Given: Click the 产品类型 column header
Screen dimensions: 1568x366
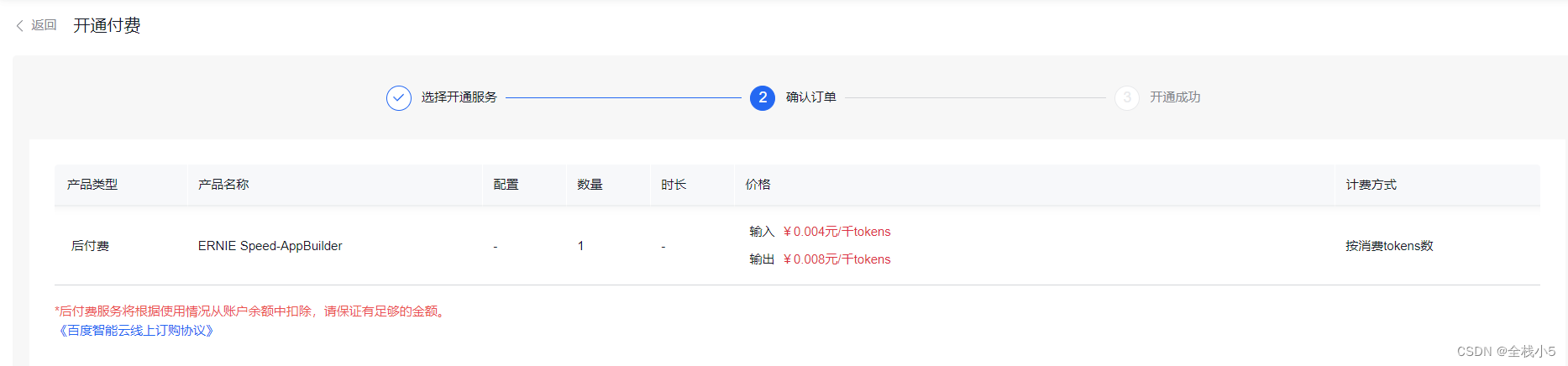Looking at the screenshot, I should [x=92, y=185].
